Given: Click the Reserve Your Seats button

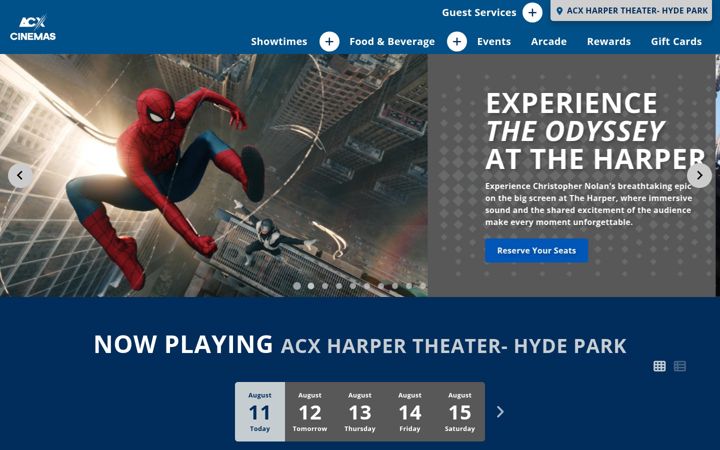Looking at the screenshot, I should [536, 251].
